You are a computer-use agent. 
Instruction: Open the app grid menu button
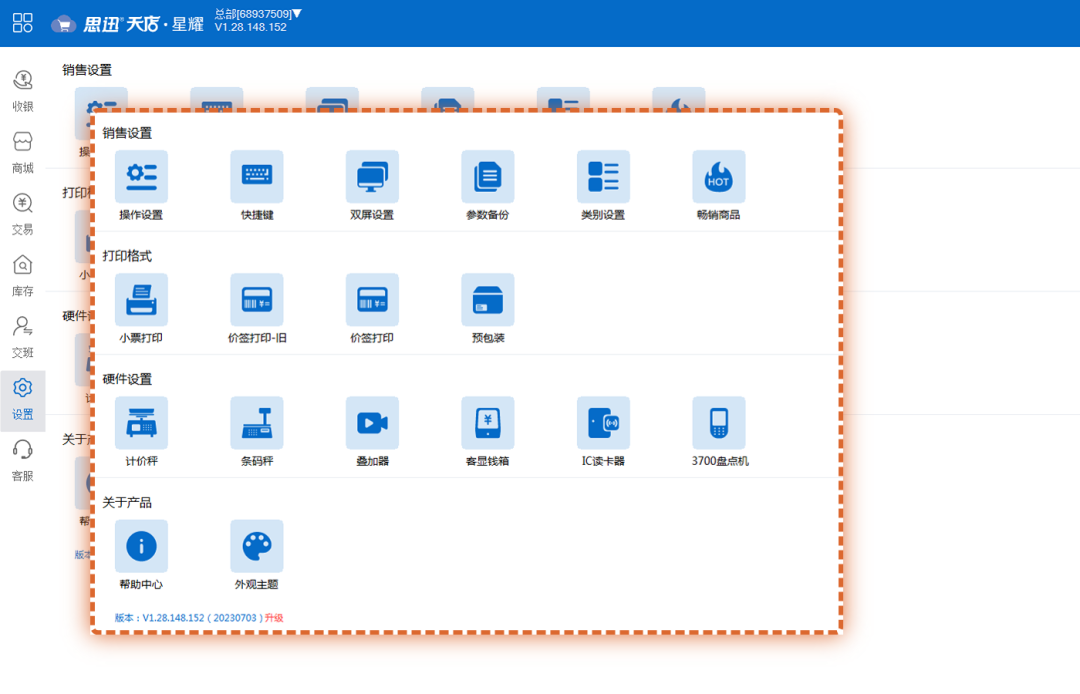[22, 23]
